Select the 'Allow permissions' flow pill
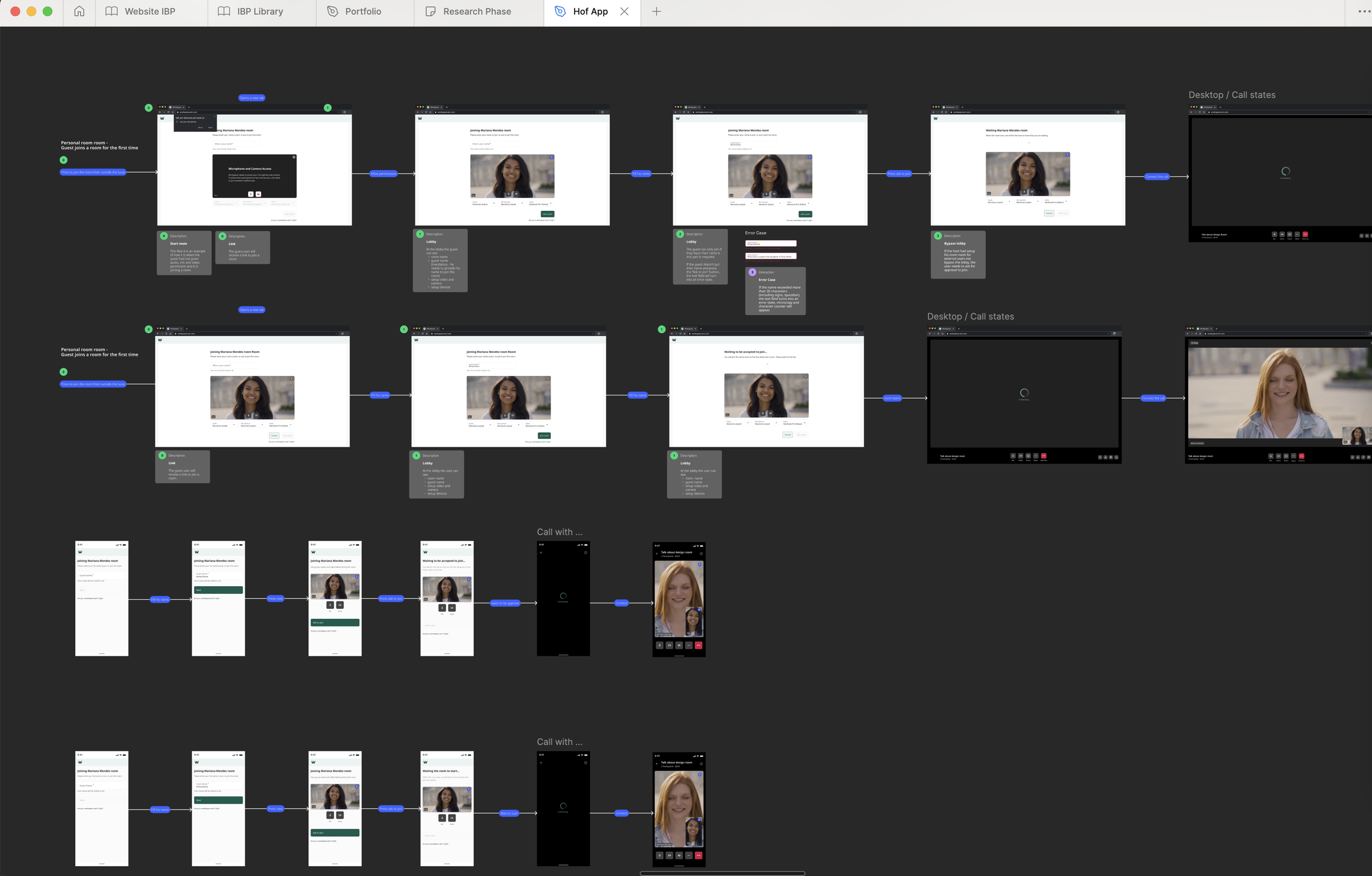This screenshot has width=1372, height=876. (x=384, y=174)
